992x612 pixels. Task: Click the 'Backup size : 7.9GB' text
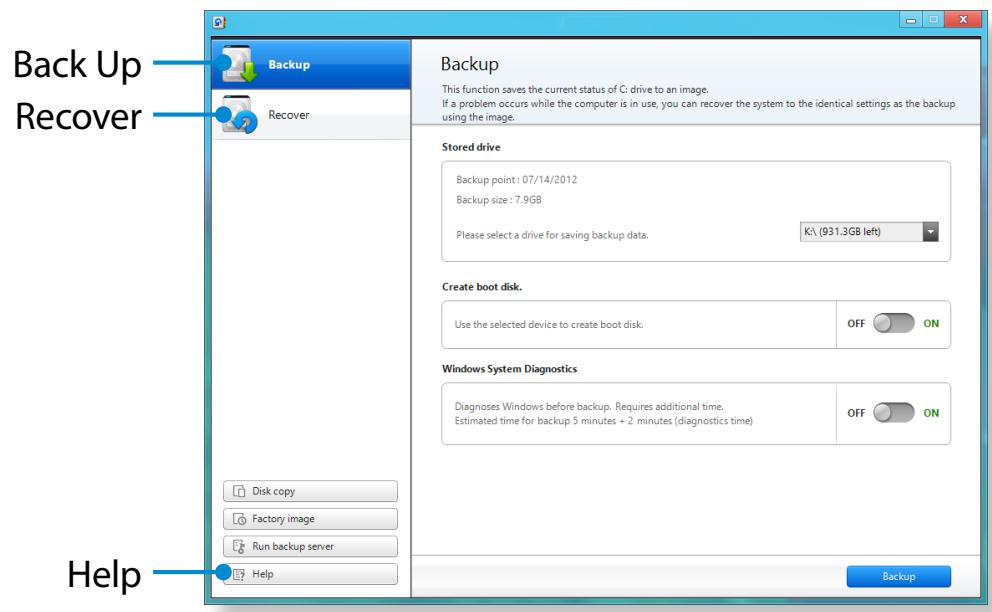(499, 200)
